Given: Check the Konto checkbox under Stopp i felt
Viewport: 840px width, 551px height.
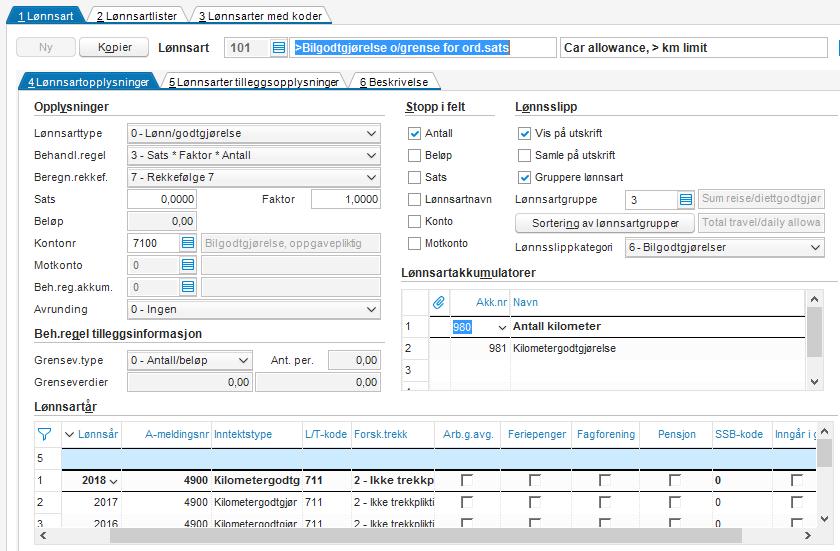Looking at the screenshot, I should click(414, 221).
